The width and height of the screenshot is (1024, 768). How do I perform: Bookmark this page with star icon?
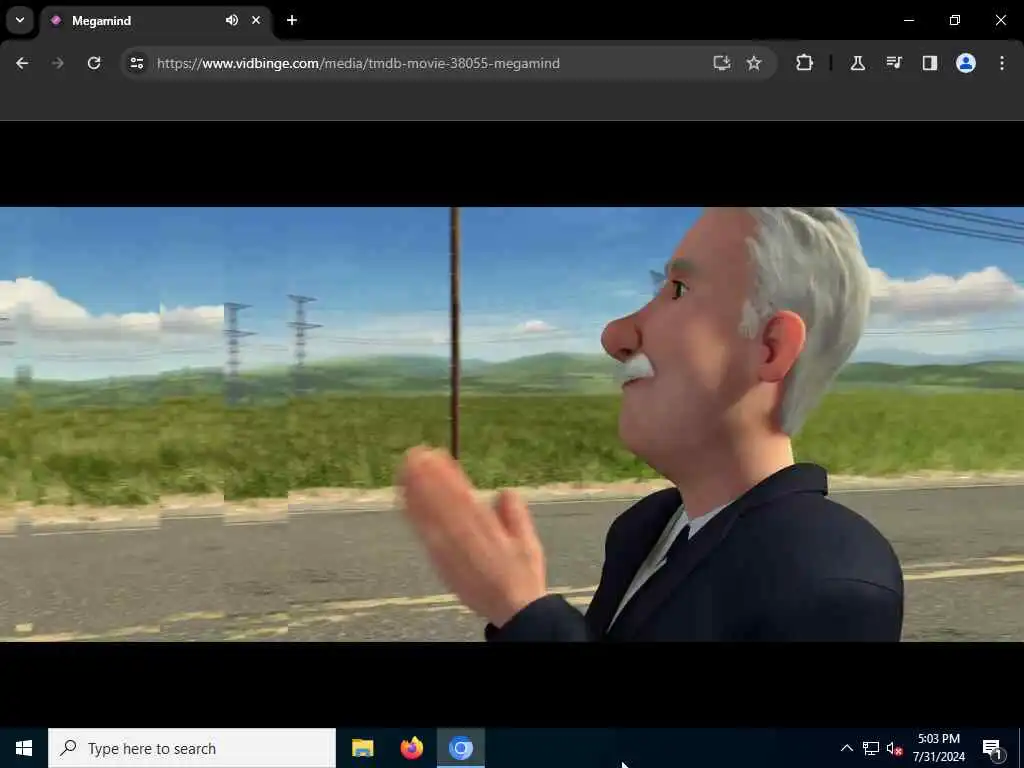pyautogui.click(x=754, y=63)
